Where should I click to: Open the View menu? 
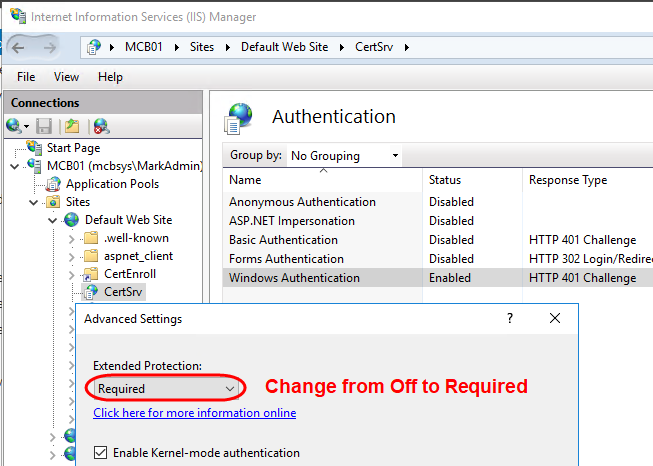pos(66,77)
